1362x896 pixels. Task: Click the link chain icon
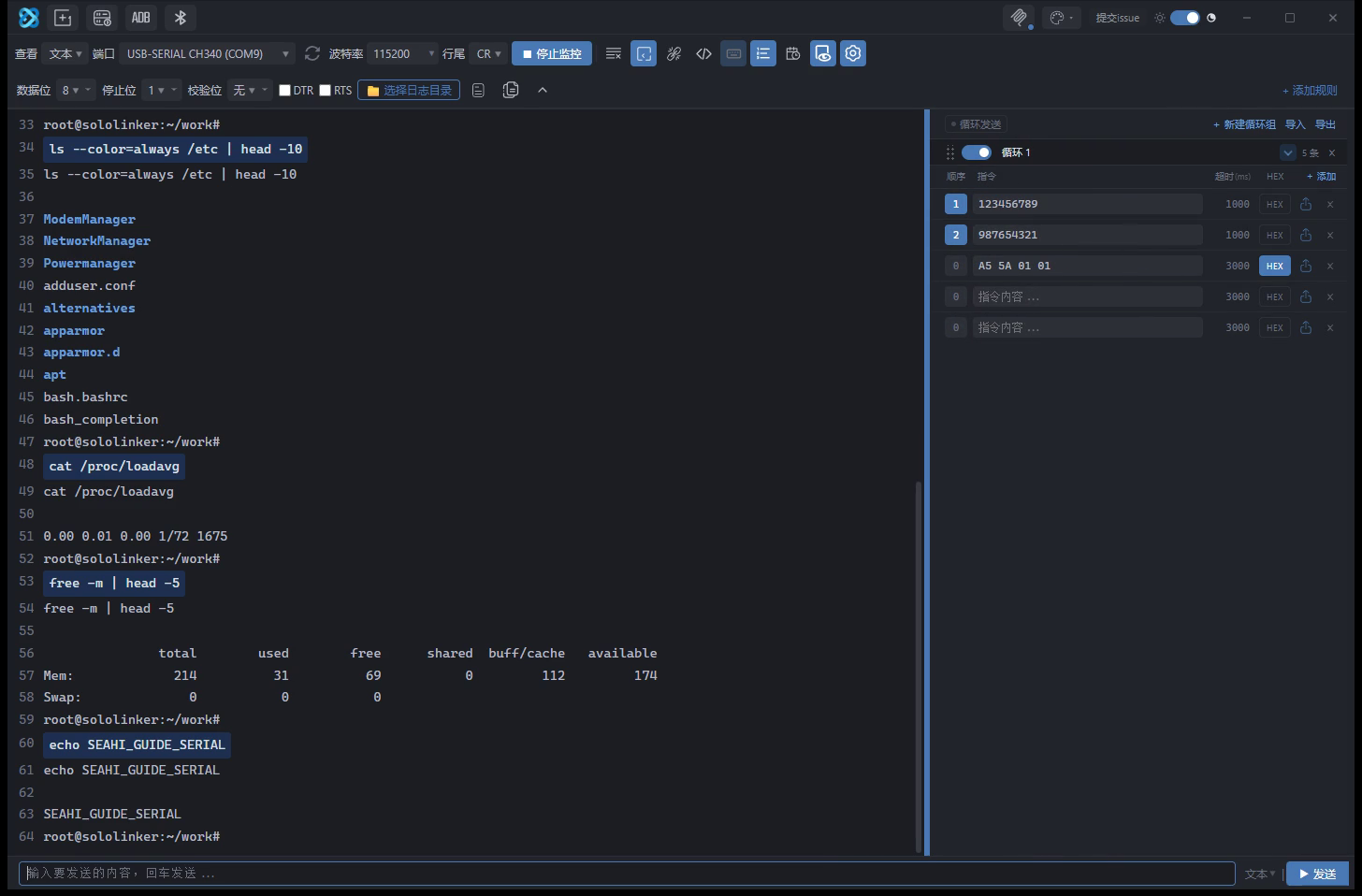(674, 54)
